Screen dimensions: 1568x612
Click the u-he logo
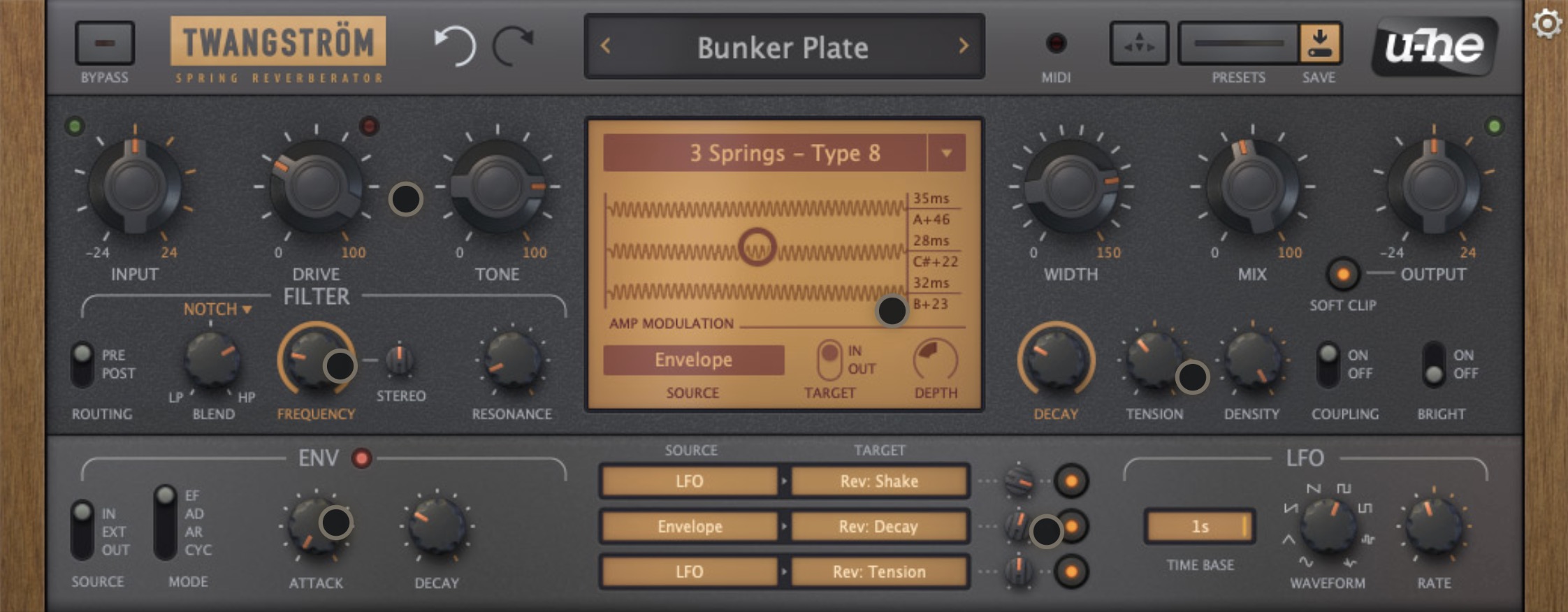[1434, 46]
